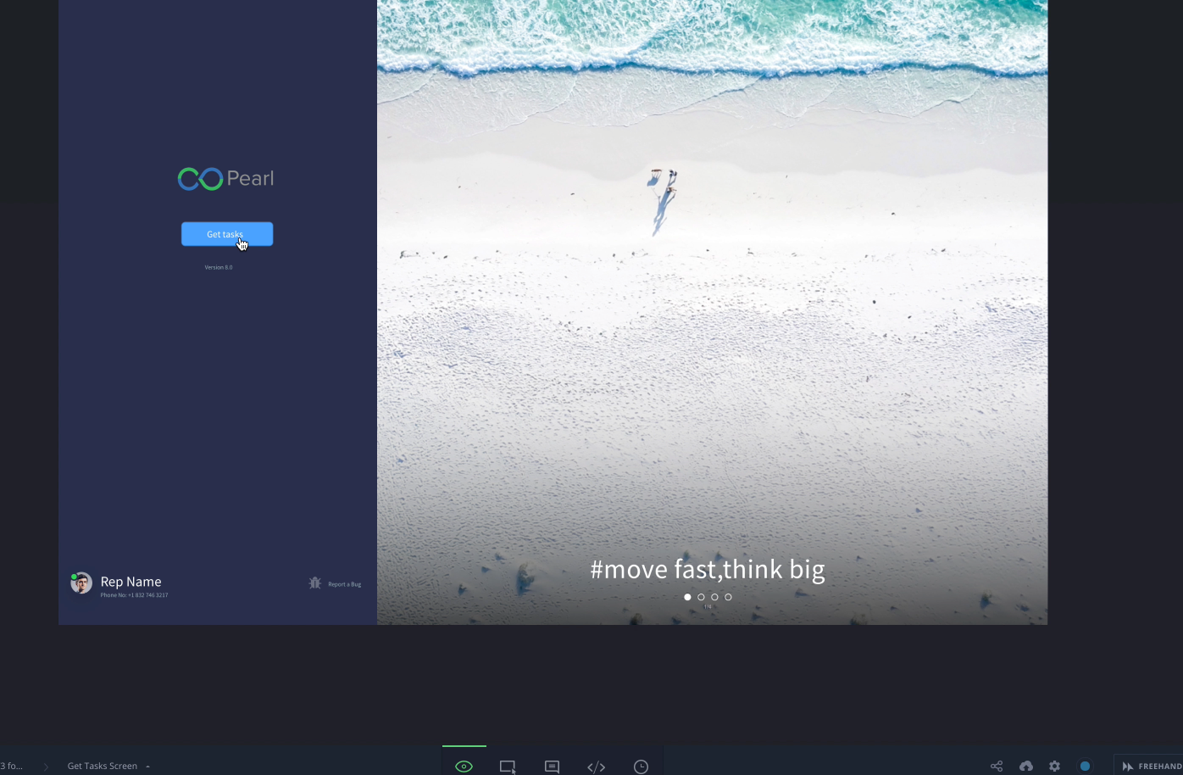This screenshot has height=775, width=1183.
Task: Select the third carousel dot
Action: [x=714, y=597]
